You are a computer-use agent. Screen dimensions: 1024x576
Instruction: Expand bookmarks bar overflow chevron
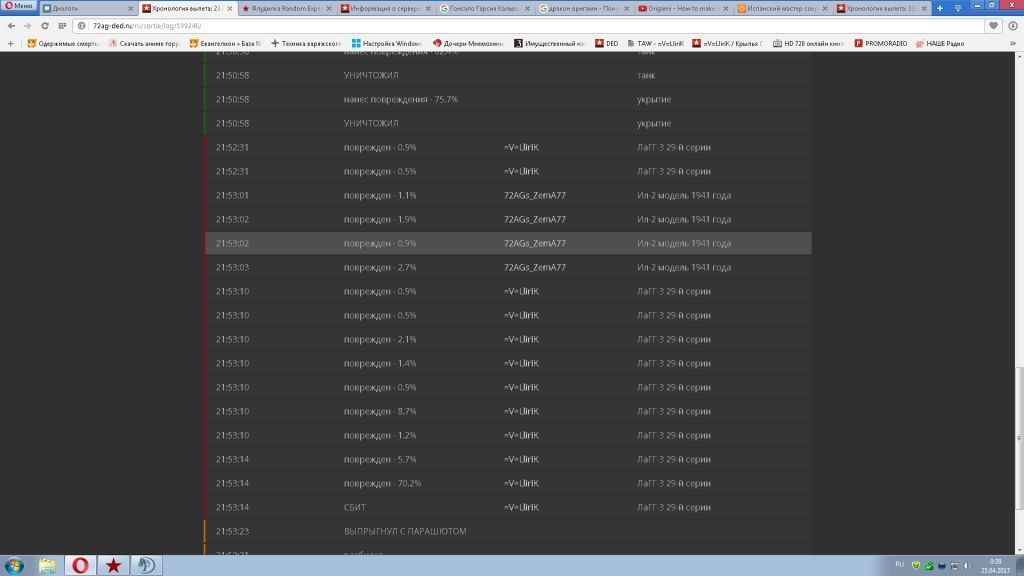pyautogui.click(x=1013, y=43)
